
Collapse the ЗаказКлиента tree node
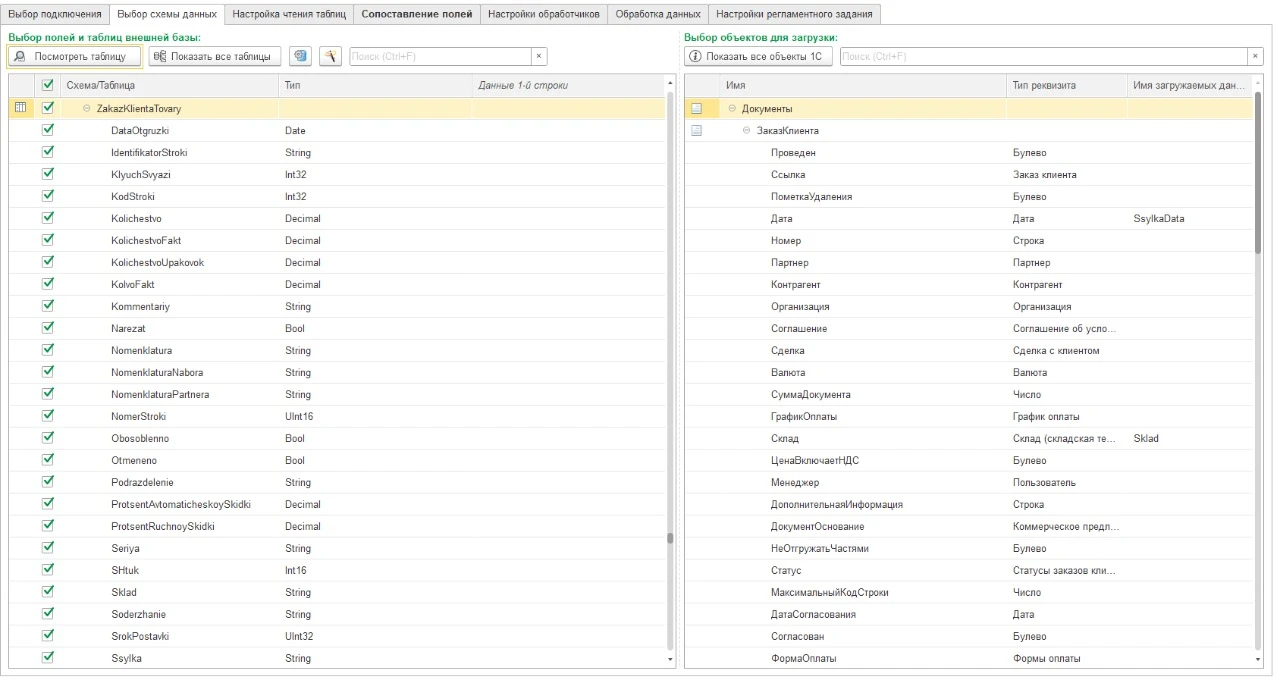tap(747, 130)
